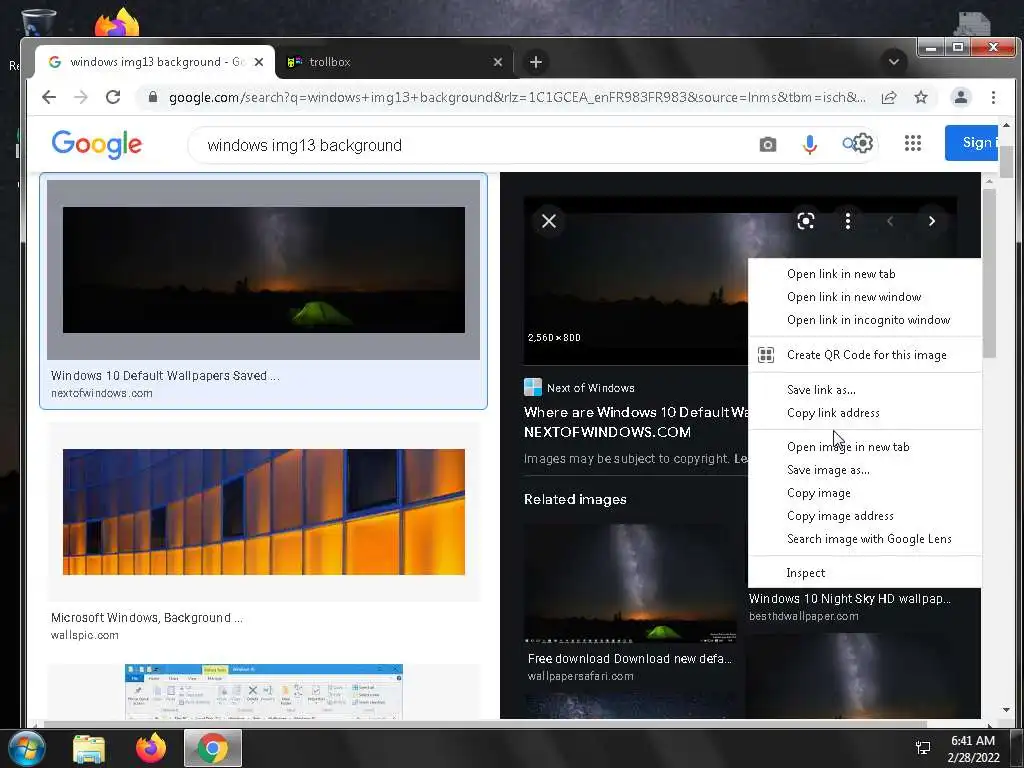The image size is (1024, 768).
Task: Go to the Google logo homepage
Action: click(97, 144)
